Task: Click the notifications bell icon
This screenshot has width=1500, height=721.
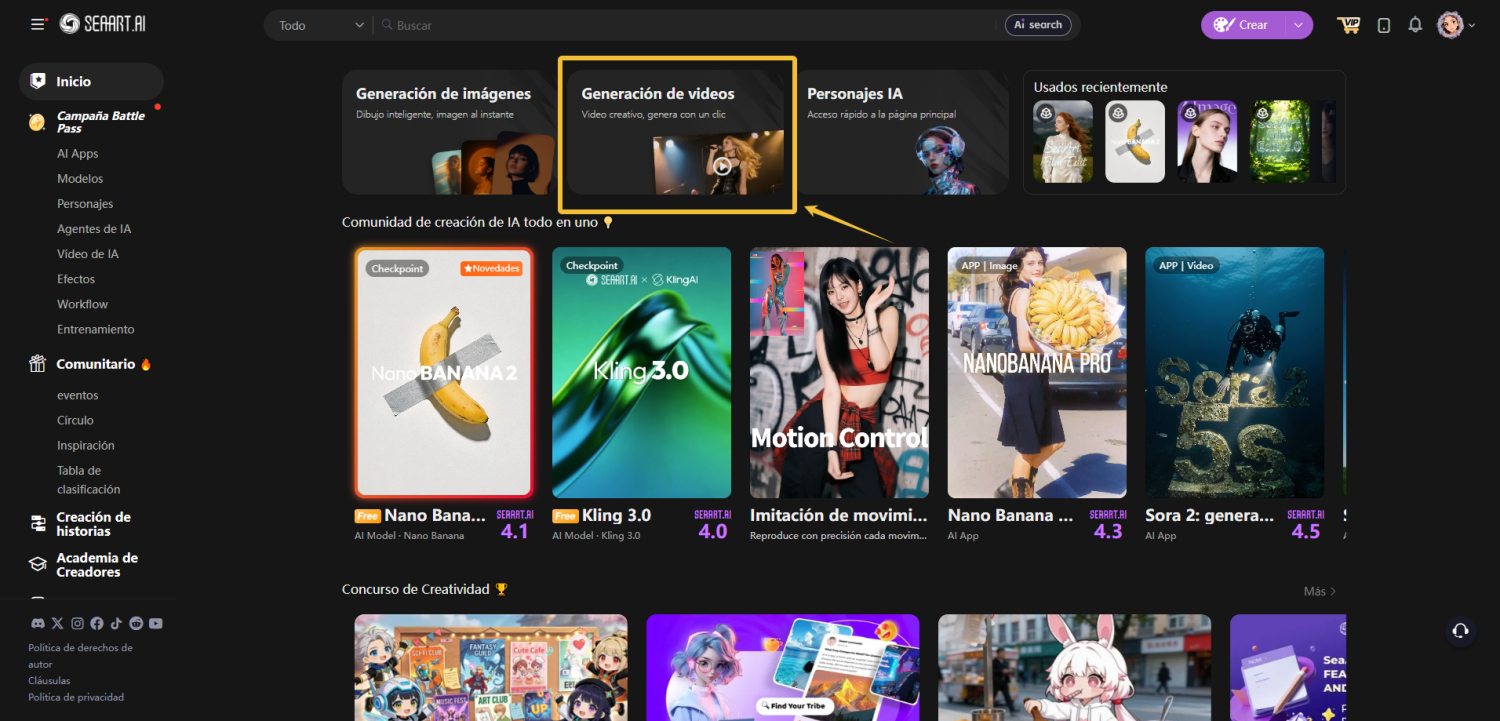Action: (1415, 25)
